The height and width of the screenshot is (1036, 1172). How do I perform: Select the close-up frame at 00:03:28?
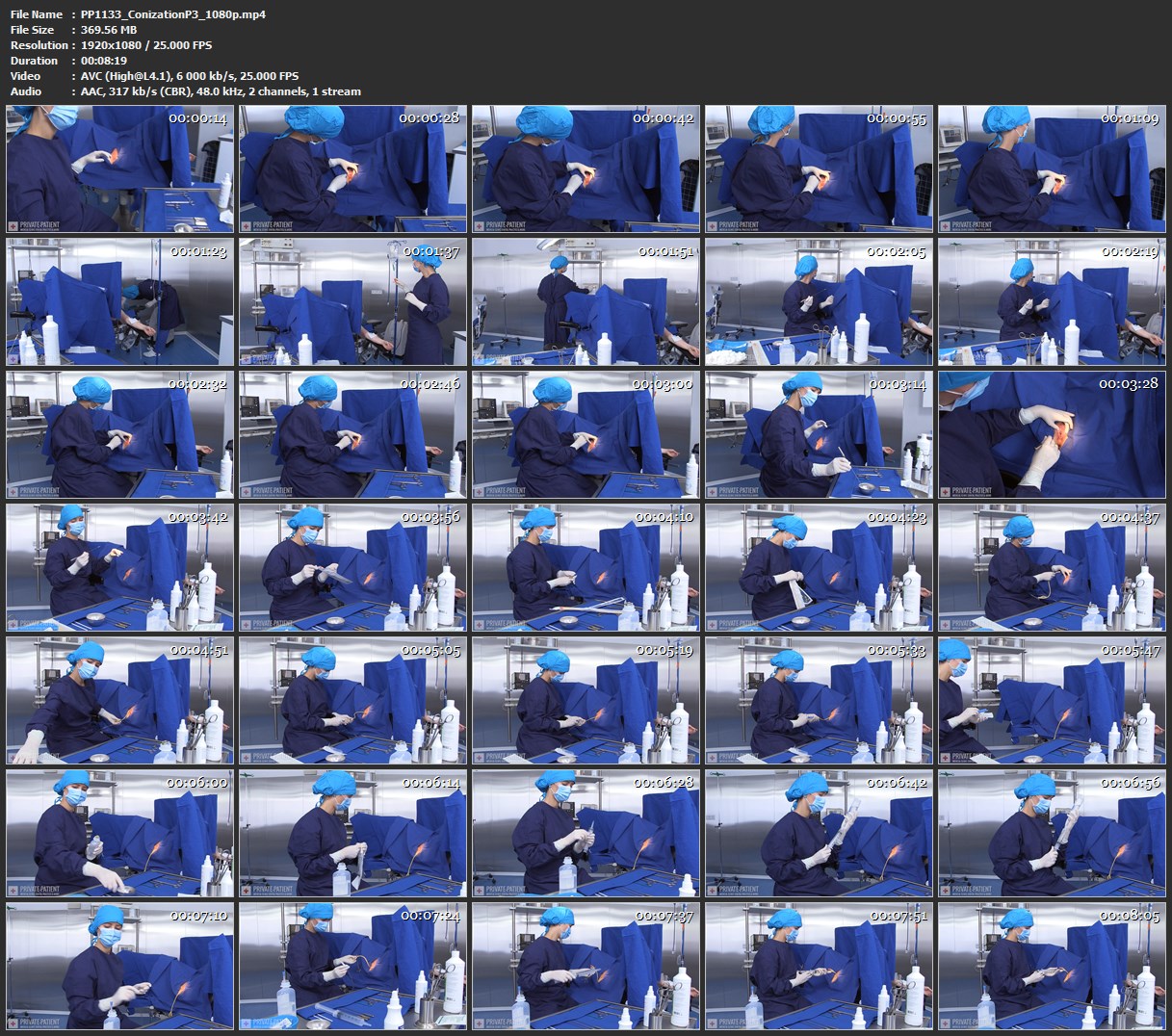(x=1052, y=435)
